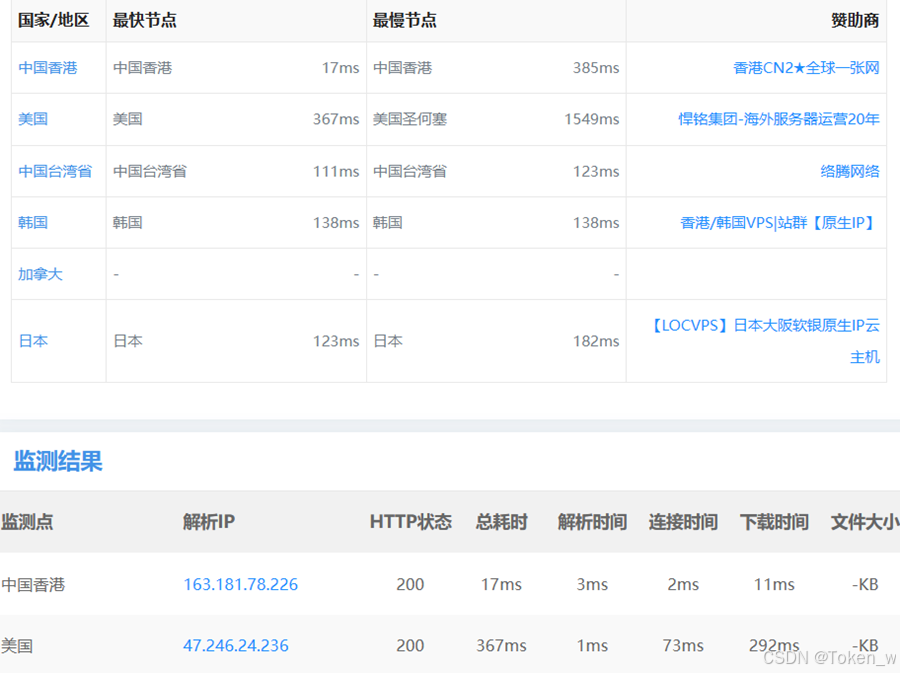900x673 pixels.
Task: Open the 中国台湾省 region link
Action: point(55,171)
